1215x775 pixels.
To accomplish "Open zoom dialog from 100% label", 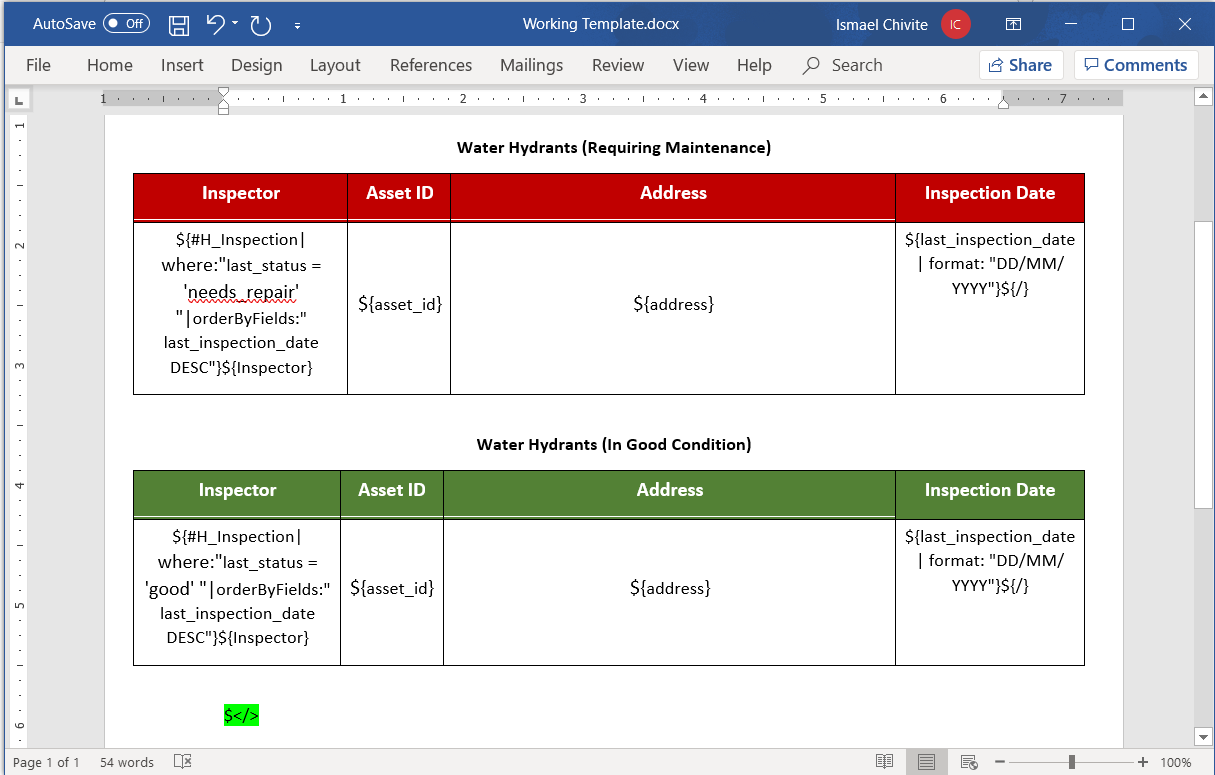I will [x=1176, y=762].
